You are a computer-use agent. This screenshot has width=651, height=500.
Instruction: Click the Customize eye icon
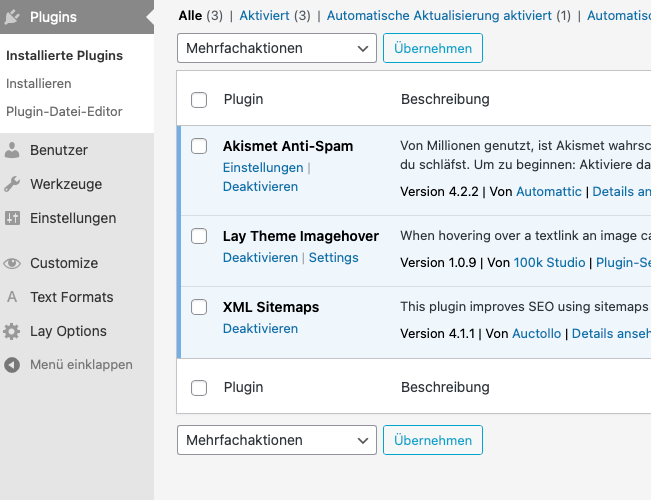12,263
